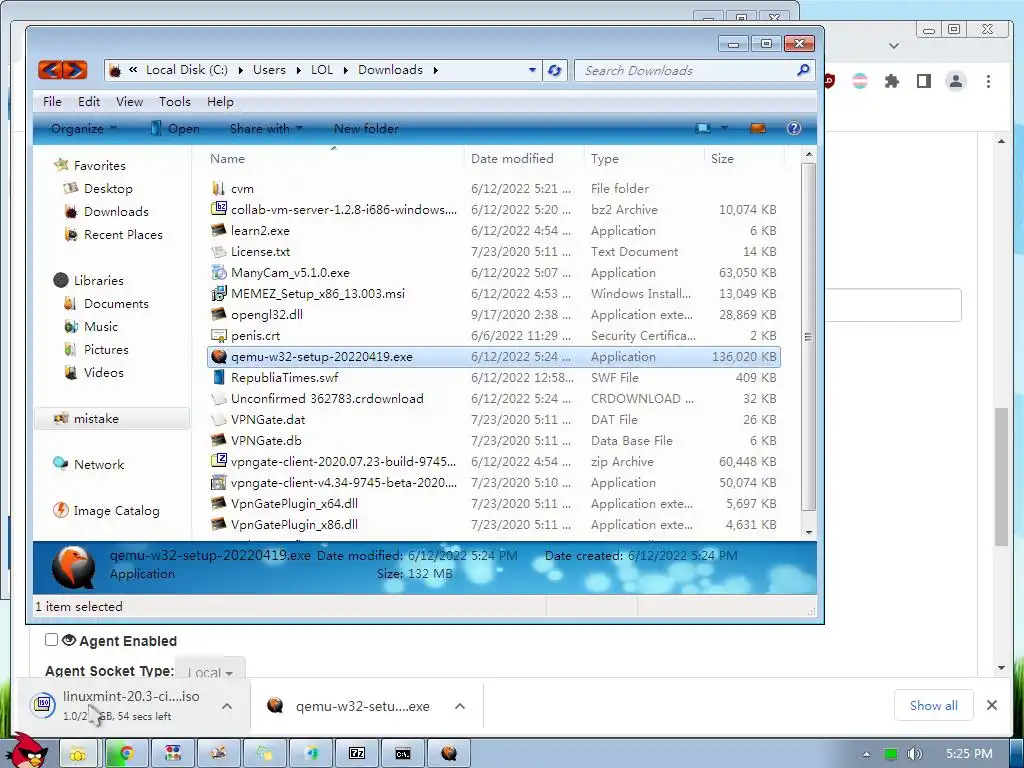Click the Forward arrow in Explorer
Image resolution: width=1024 pixels, height=768 pixels.
pos(75,70)
